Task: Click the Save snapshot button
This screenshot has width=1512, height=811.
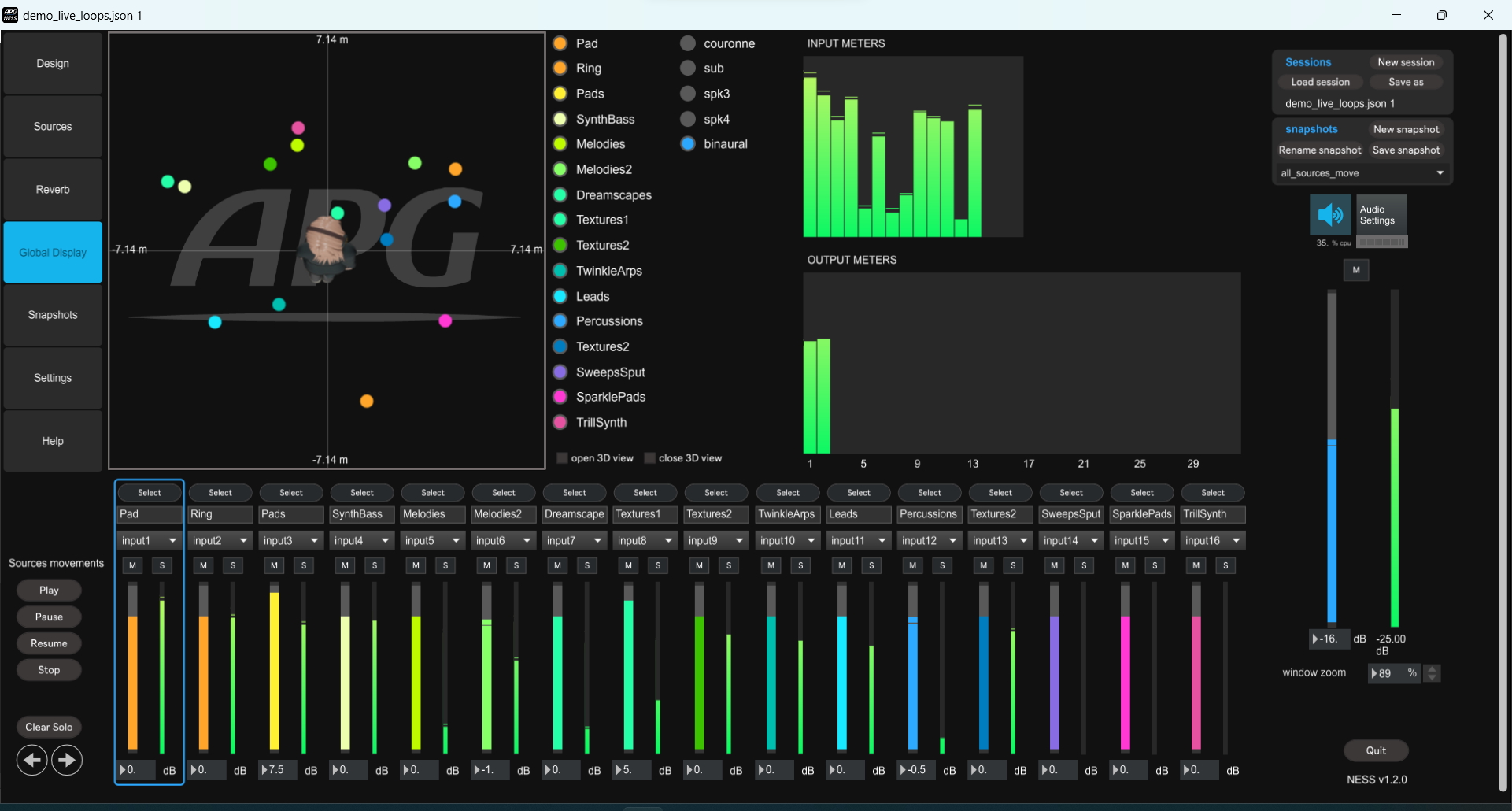Action: point(1406,150)
